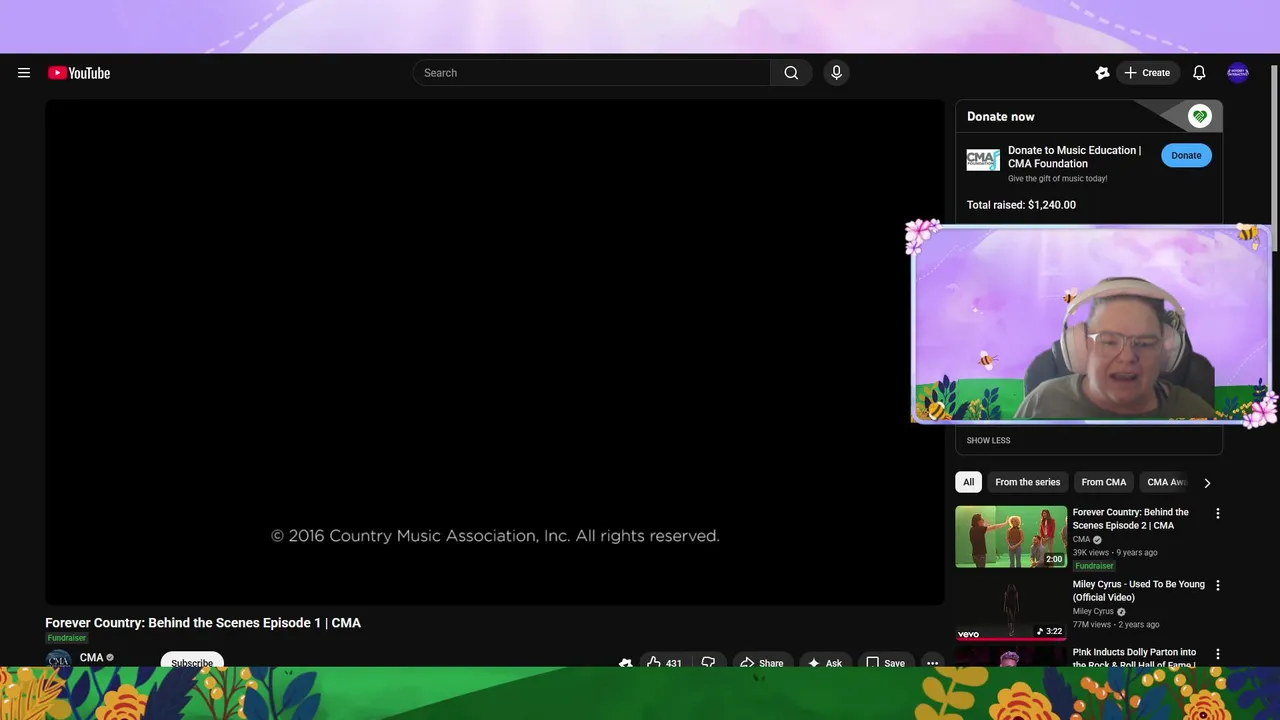Viewport: 1280px width, 720px height.
Task: Click the 'Donate now' heading
Action: [1000, 117]
